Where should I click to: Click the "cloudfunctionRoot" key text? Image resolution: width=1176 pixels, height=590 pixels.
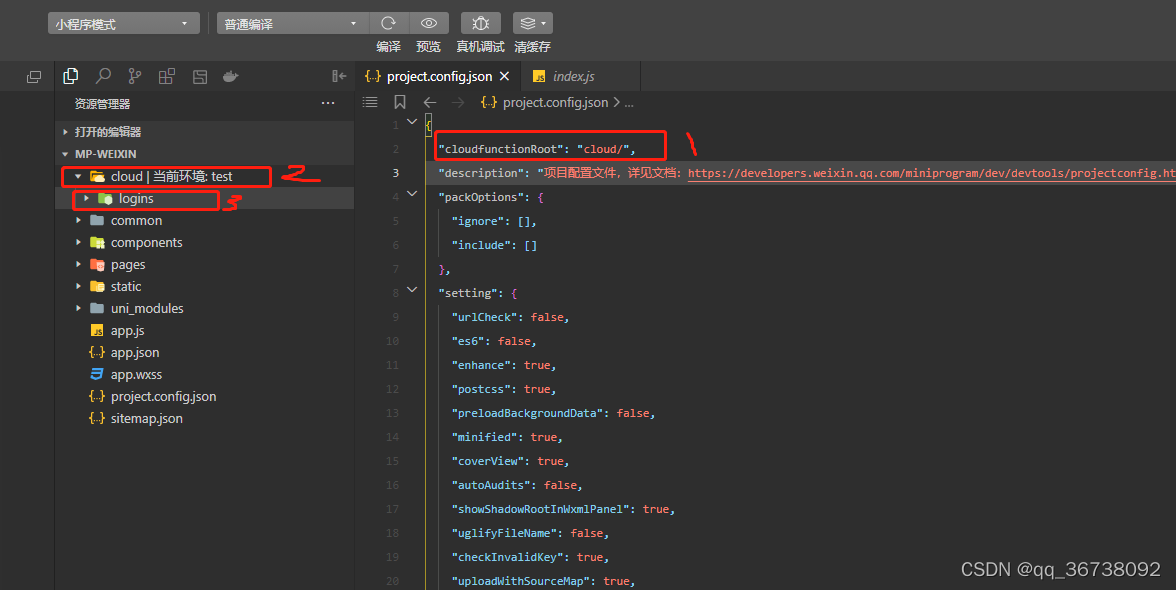click(x=501, y=149)
